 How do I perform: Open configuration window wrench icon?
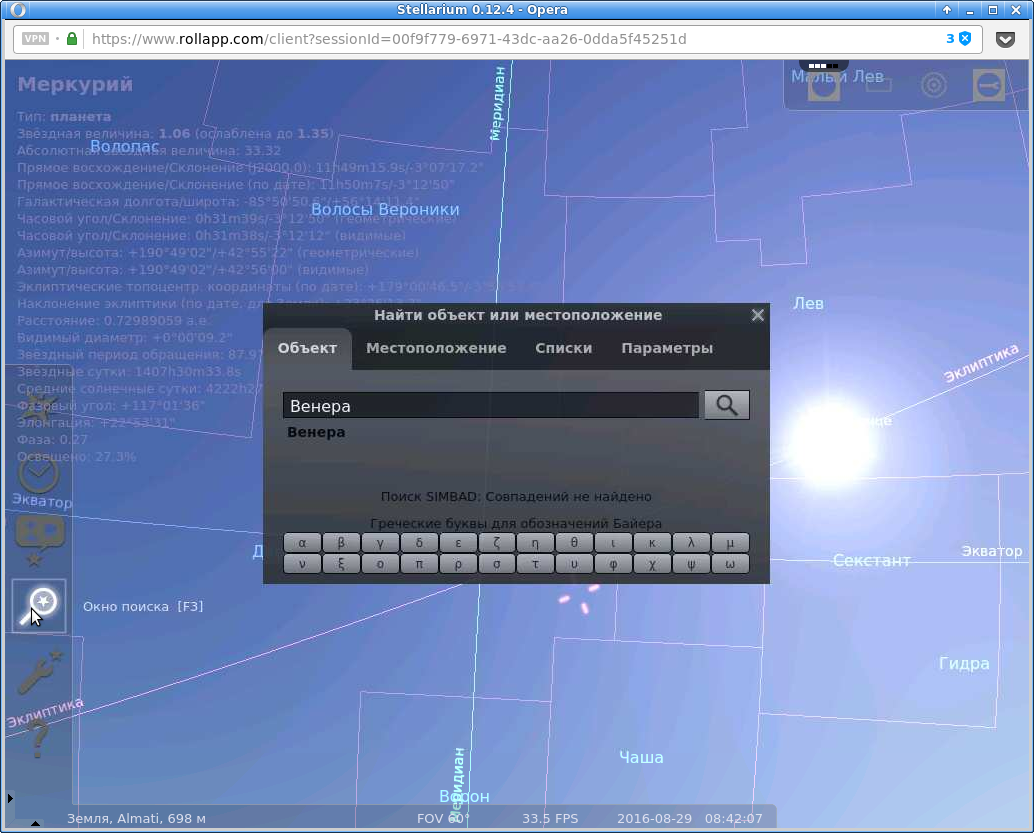click(x=38, y=671)
